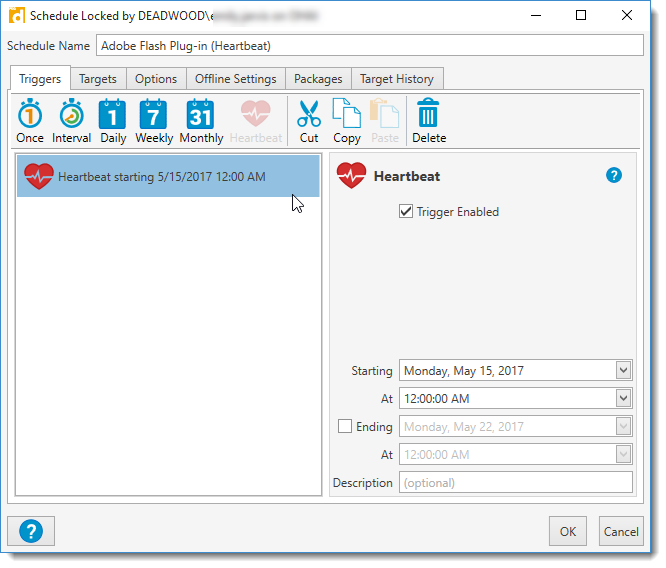666x568 pixels.
Task: Add a Weekly trigger
Action: tap(154, 121)
